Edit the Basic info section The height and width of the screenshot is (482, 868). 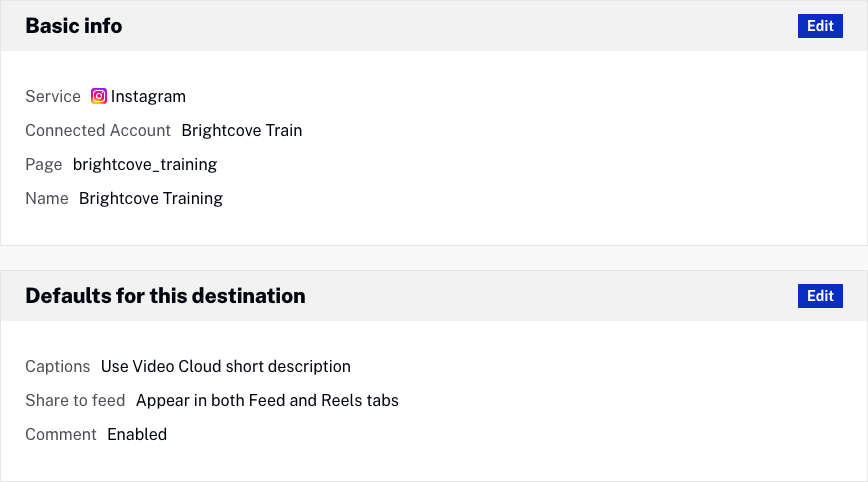(820, 26)
